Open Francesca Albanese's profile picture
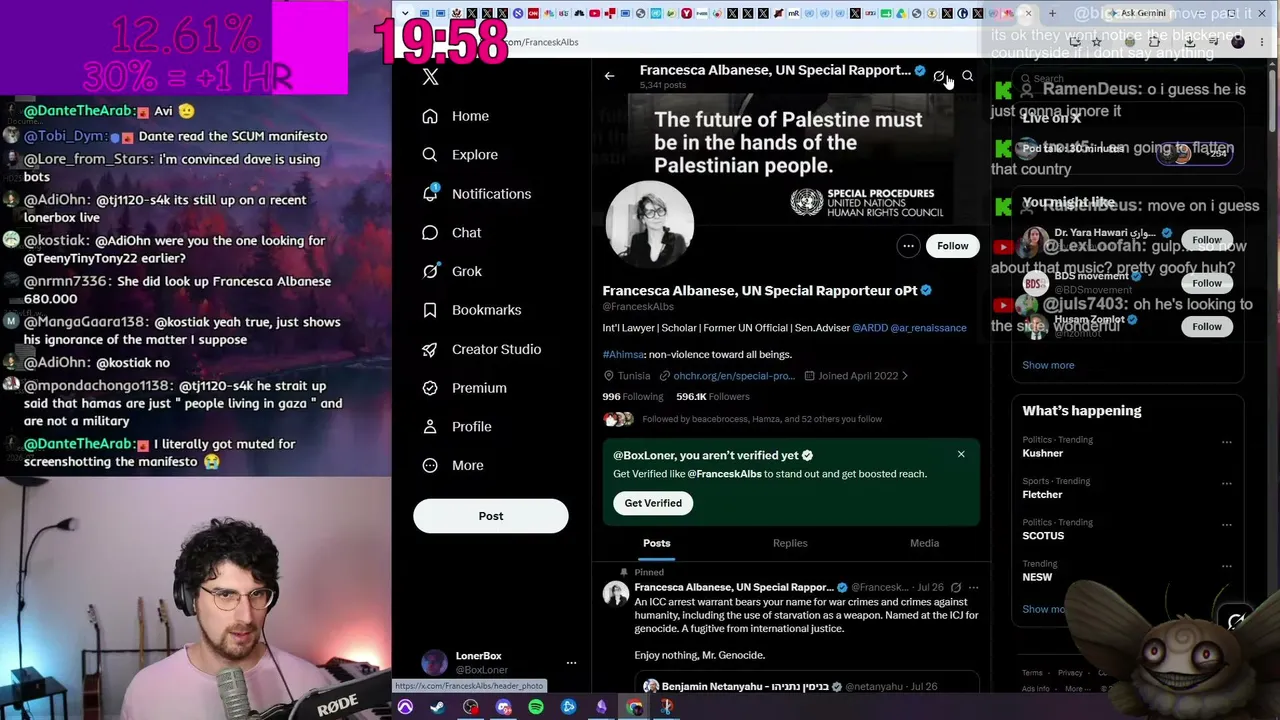1280x720 pixels. 650,224
